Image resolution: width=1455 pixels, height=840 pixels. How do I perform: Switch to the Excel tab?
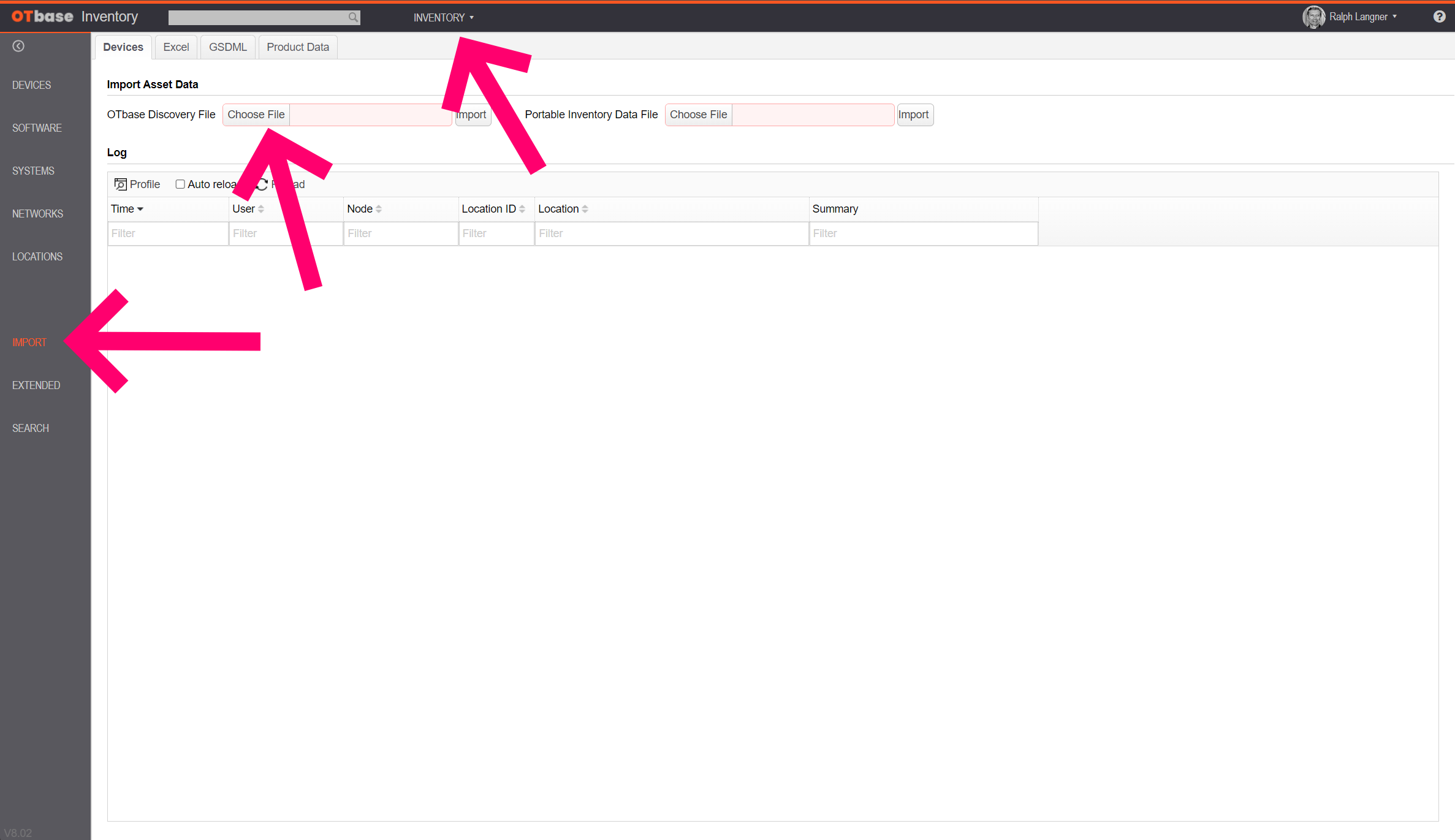(176, 47)
